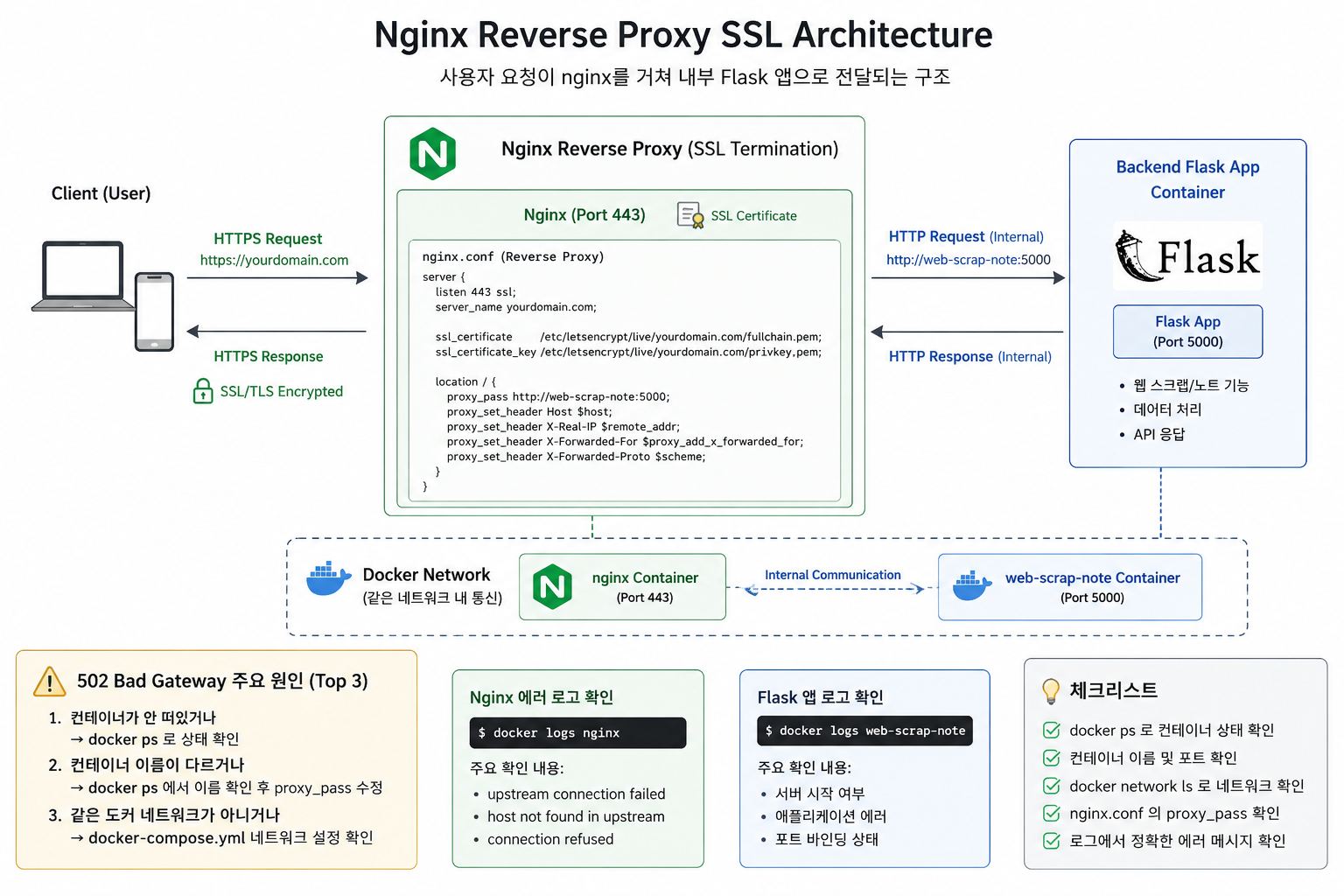
Task: Click the HTTP Response (Internal) label
Action: coord(970,356)
